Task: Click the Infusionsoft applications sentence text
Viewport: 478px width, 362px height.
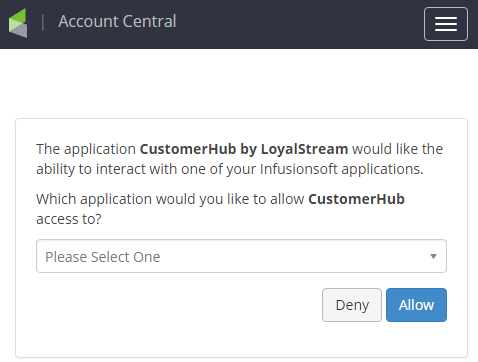Action: 230,169
